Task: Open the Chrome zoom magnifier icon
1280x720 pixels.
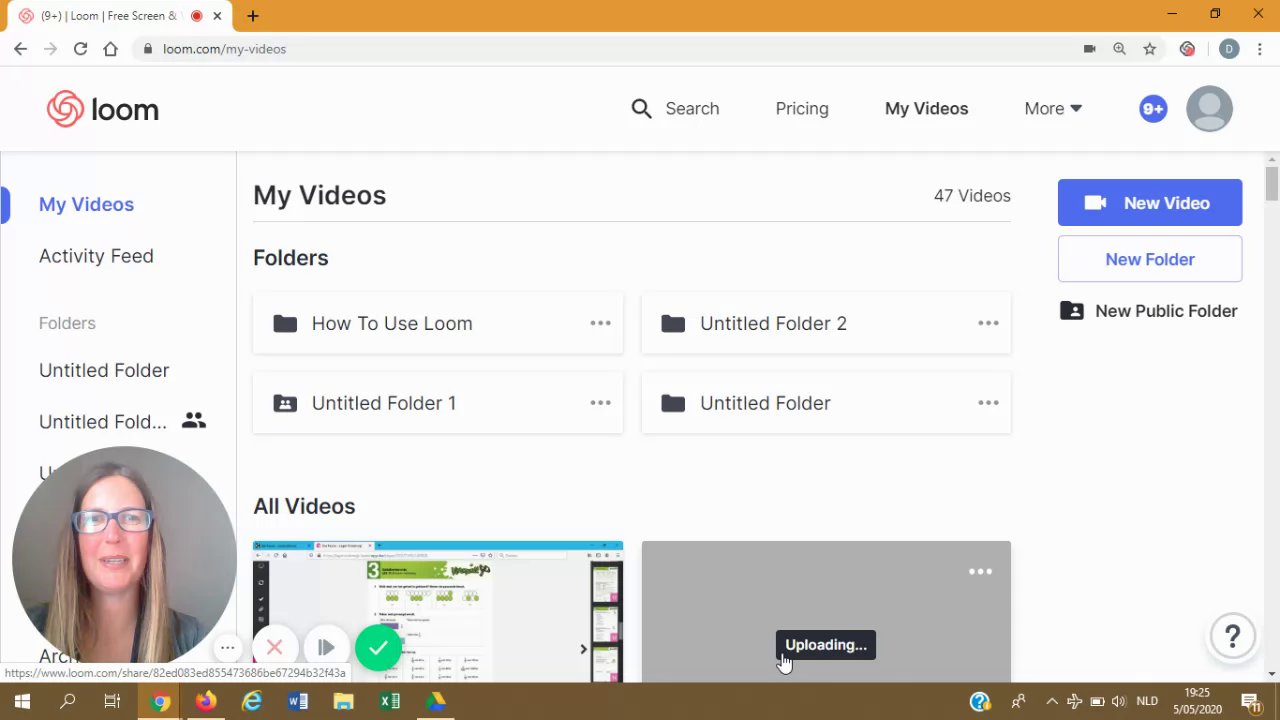Action: [x=1119, y=49]
